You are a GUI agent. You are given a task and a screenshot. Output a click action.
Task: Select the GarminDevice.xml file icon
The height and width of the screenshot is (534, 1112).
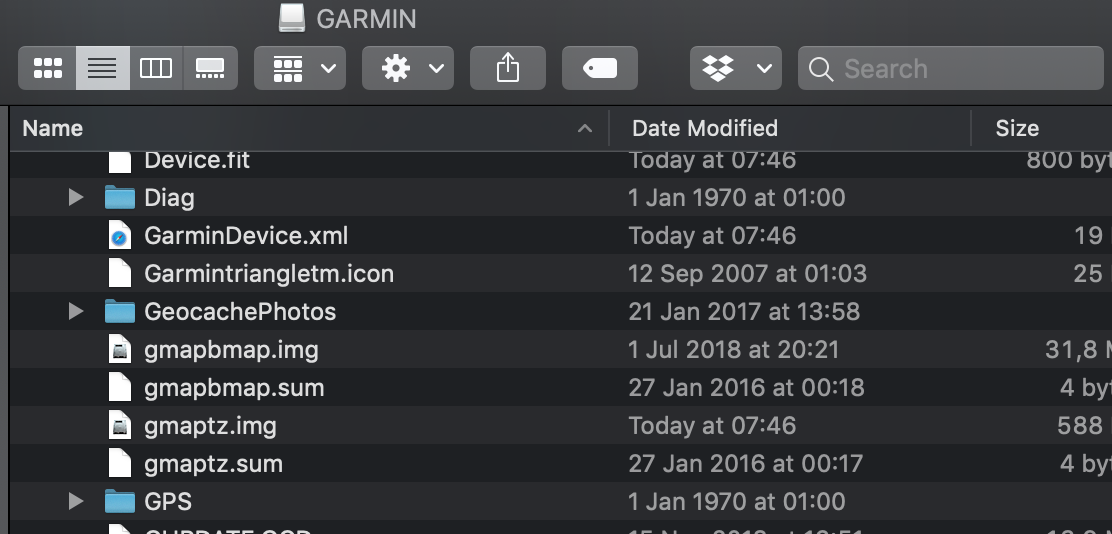[x=120, y=235]
